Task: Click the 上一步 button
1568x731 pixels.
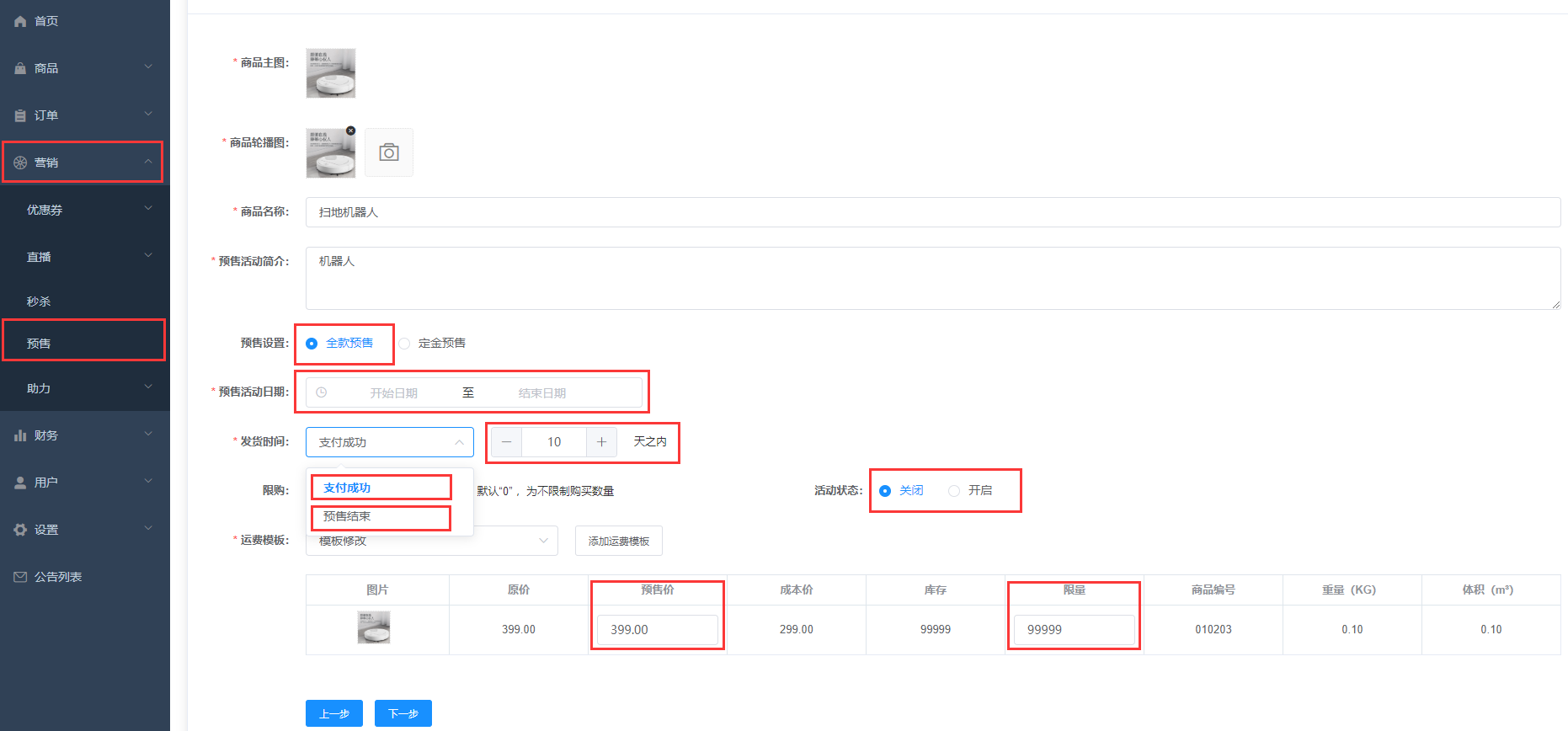Action: coord(334,713)
